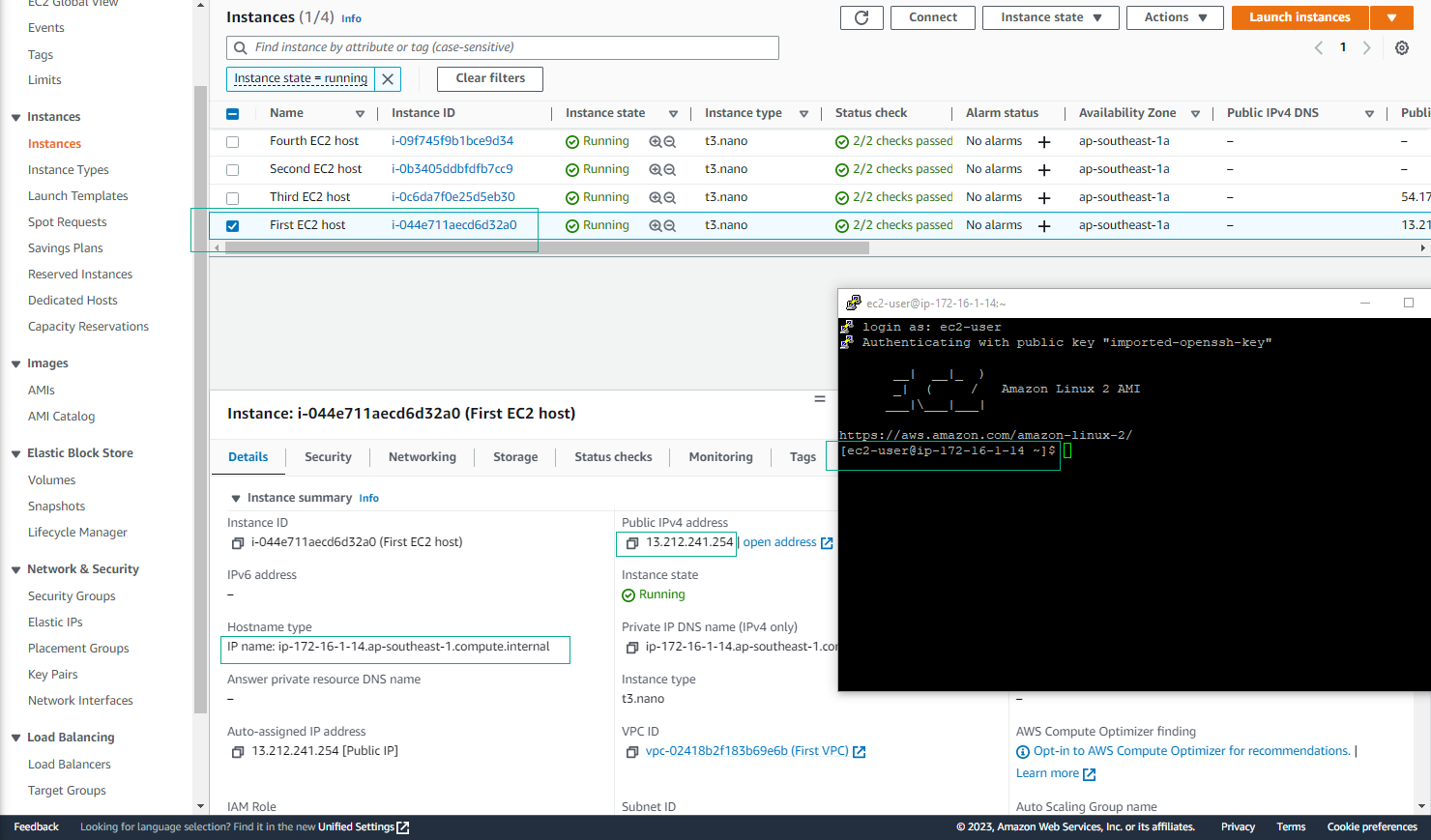Remove the running filter with X
This screenshot has width=1431, height=840.
[388, 78]
